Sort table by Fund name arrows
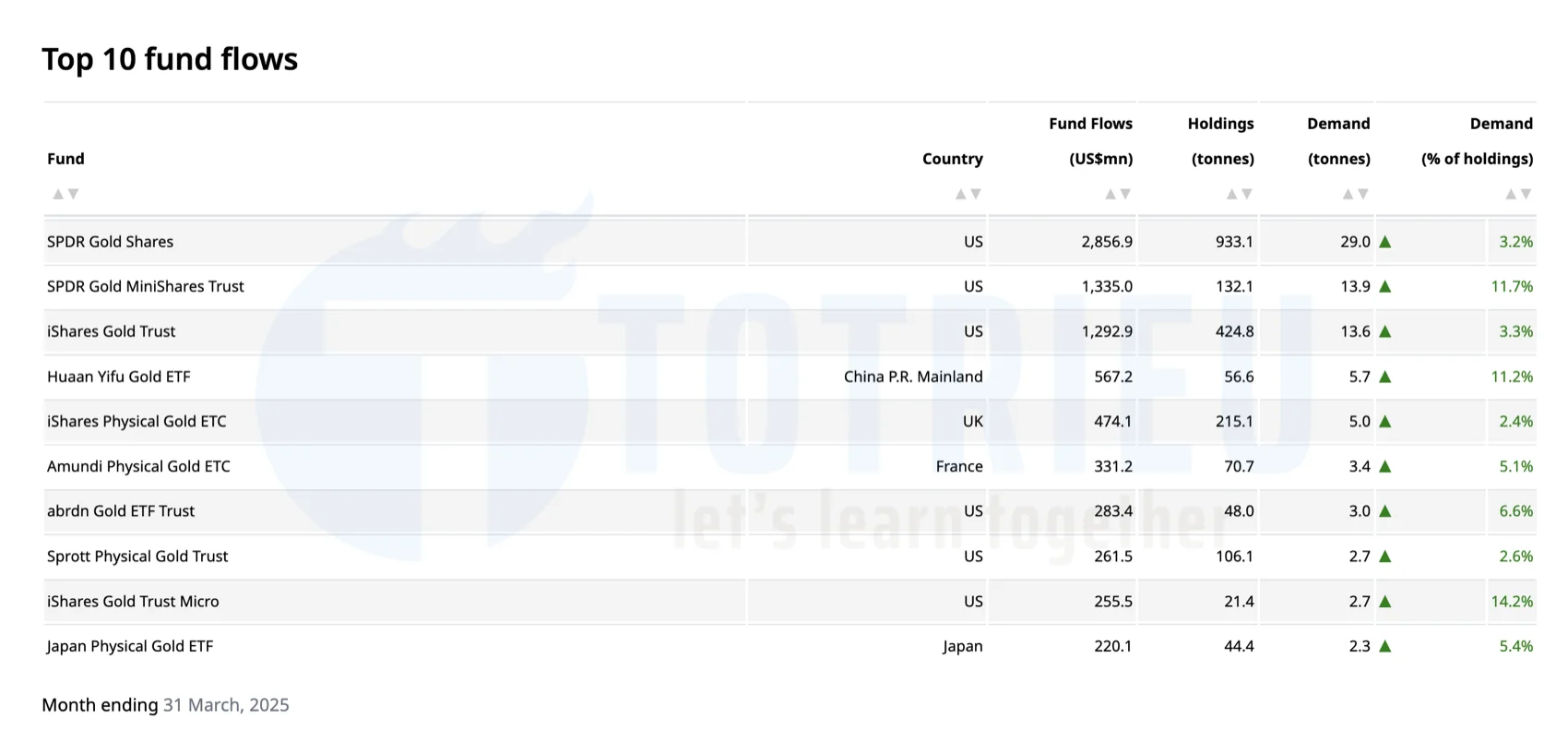 click(65, 194)
